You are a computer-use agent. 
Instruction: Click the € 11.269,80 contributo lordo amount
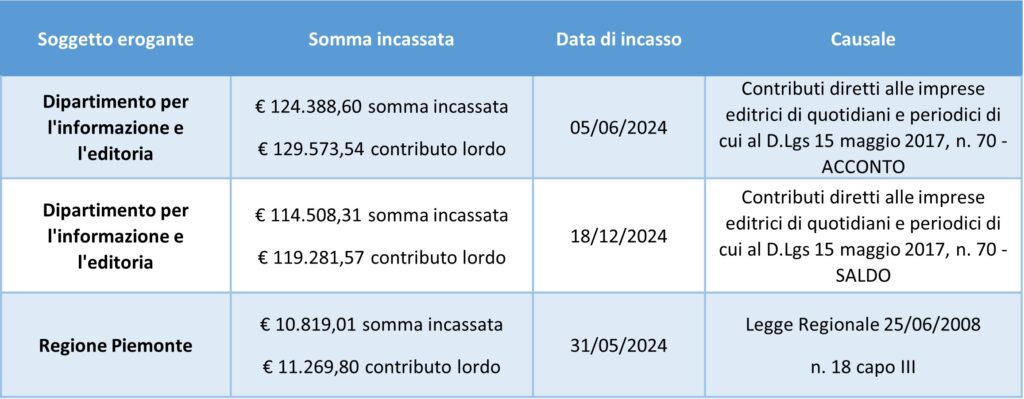[381, 365]
